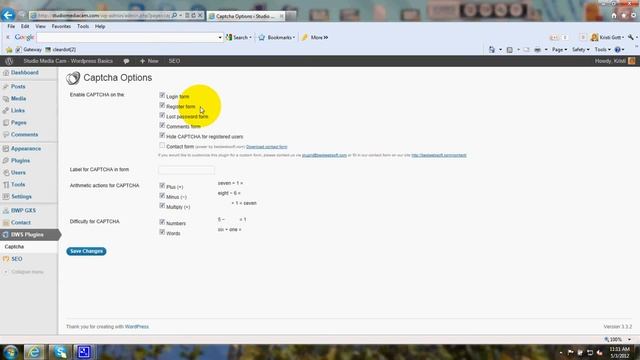Open Dashboard in the WordPress sidebar
The image size is (640, 360).
pos(24,73)
